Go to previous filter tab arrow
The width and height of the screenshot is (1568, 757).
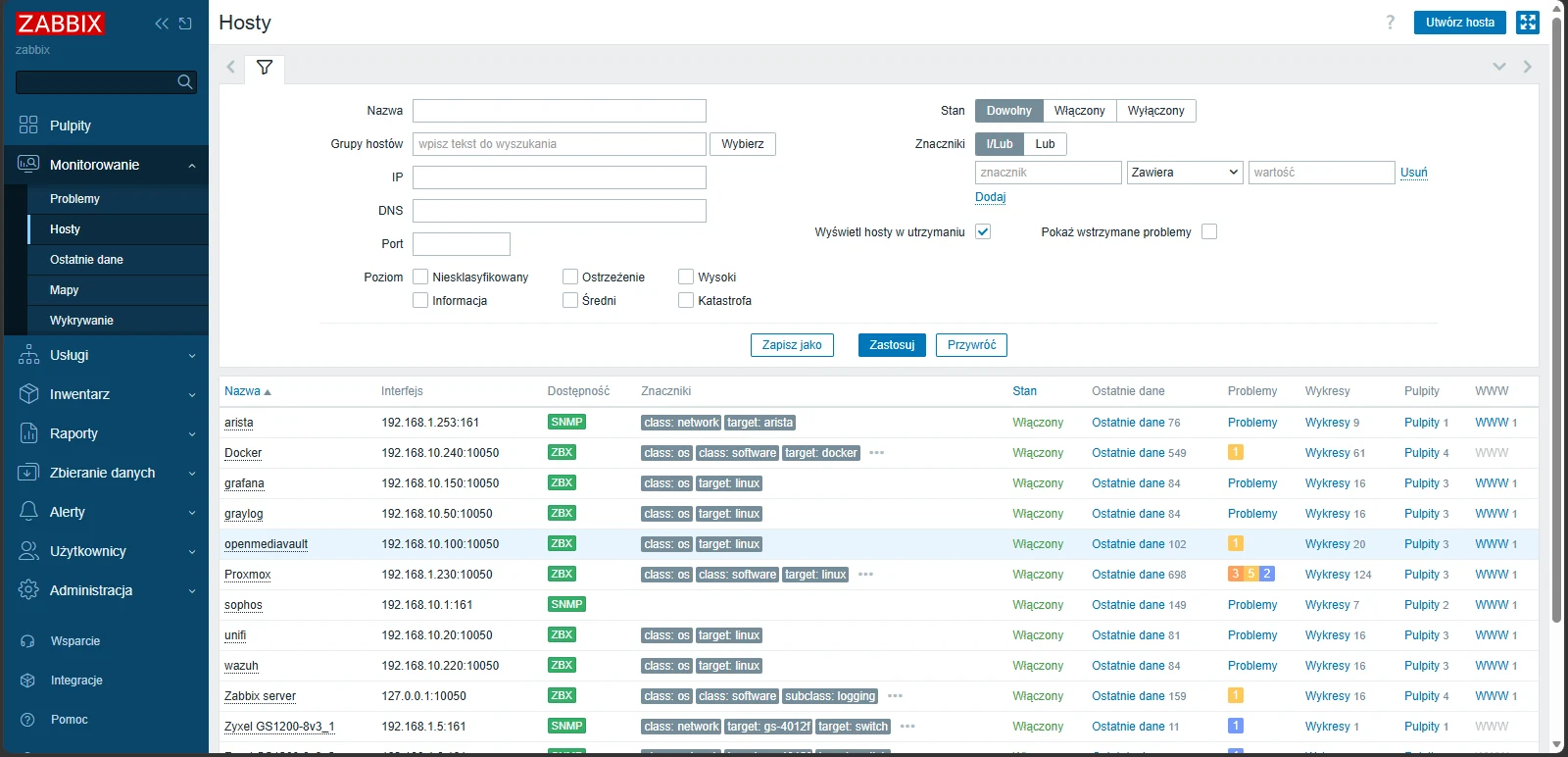(x=231, y=68)
